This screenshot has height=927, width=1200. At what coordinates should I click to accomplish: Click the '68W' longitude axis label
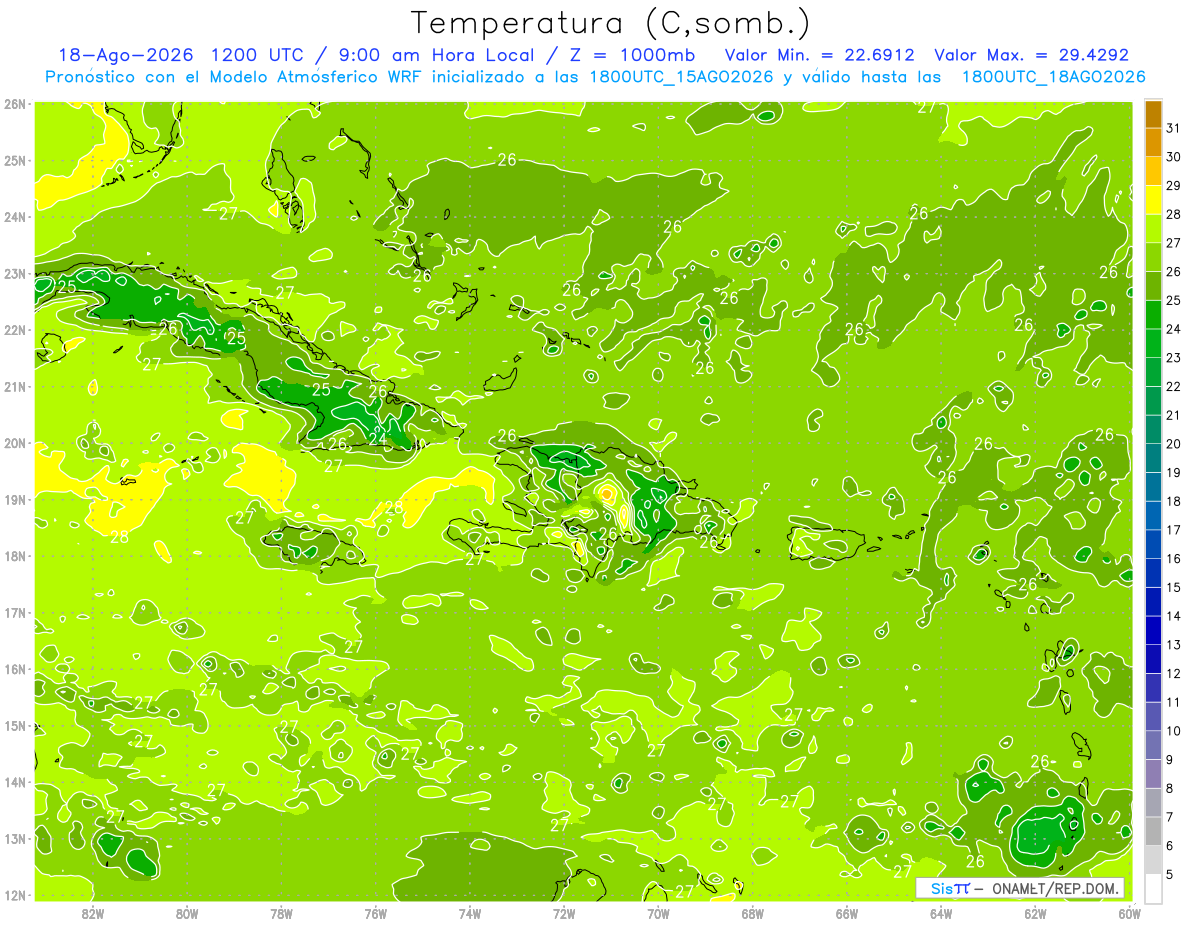[x=753, y=913]
